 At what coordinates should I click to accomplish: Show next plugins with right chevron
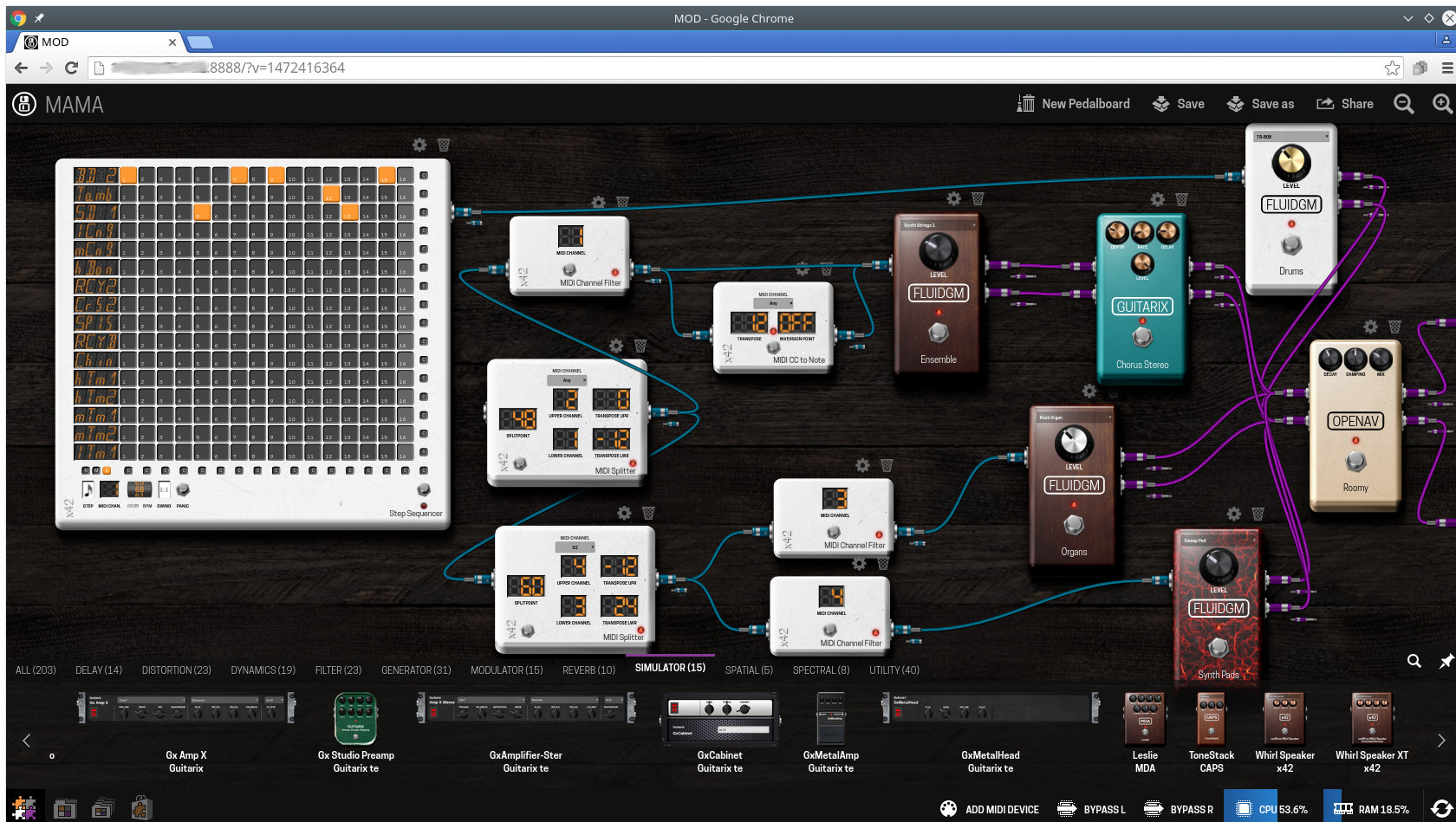pyautogui.click(x=1441, y=741)
